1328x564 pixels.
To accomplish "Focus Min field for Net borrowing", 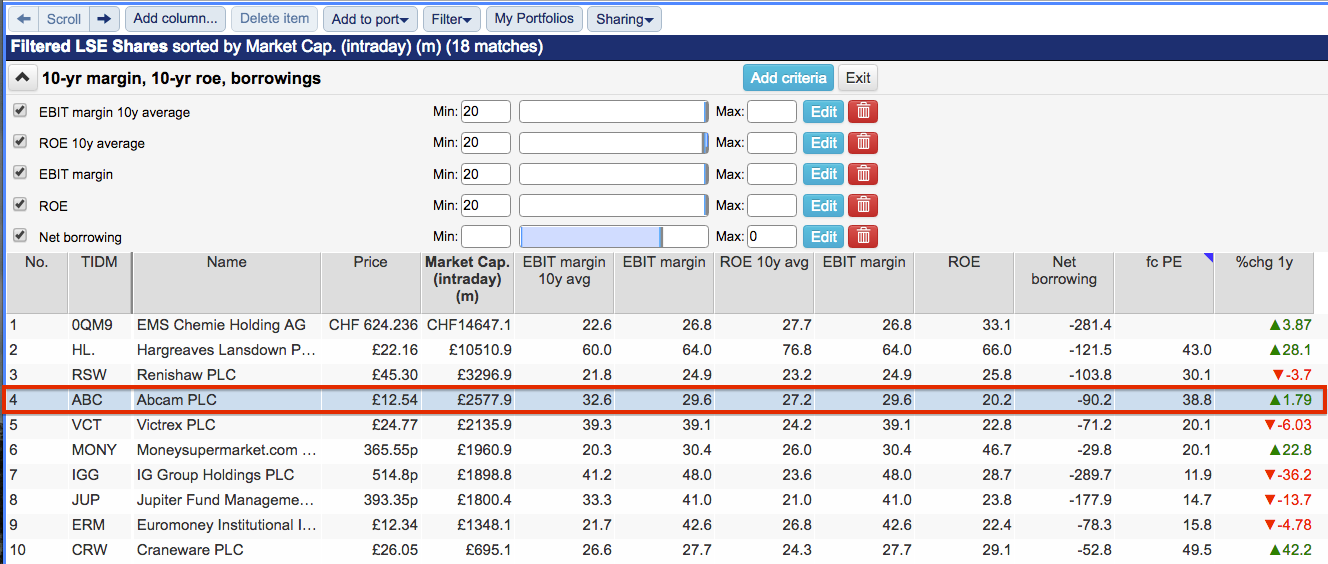I will click(485, 236).
